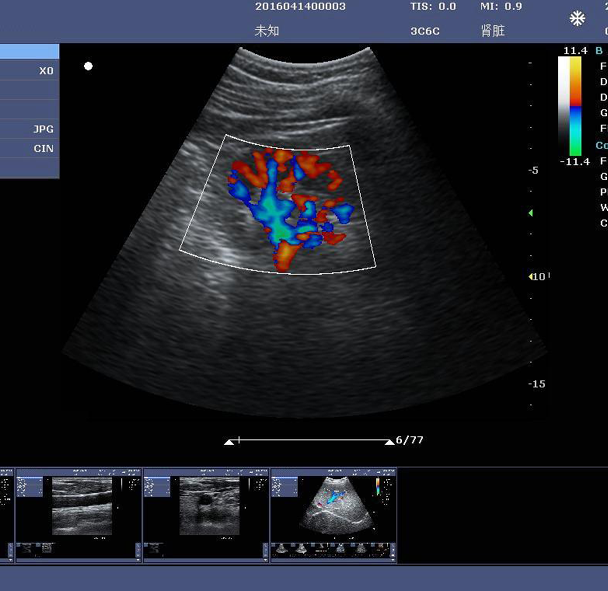Click the cine loop frame slider bar
The width and height of the screenshot is (608, 591).
(310, 440)
